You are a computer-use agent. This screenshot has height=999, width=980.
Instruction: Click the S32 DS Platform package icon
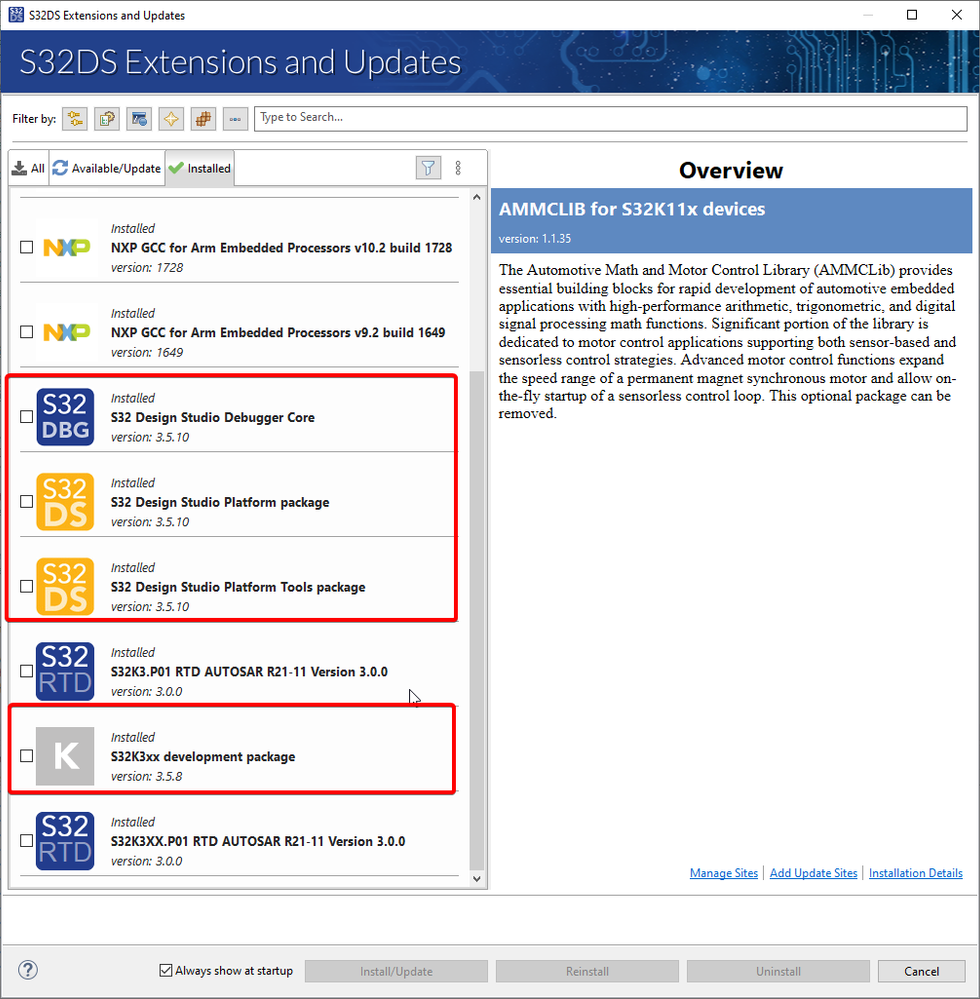(65, 501)
